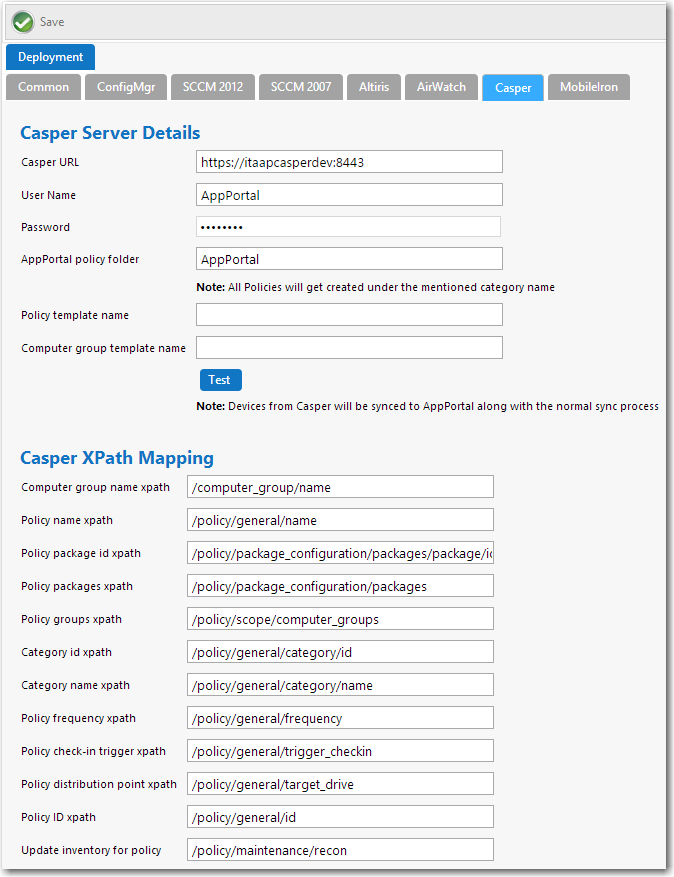
Task: Click the green checkmark Save icon
Action: click(23, 22)
